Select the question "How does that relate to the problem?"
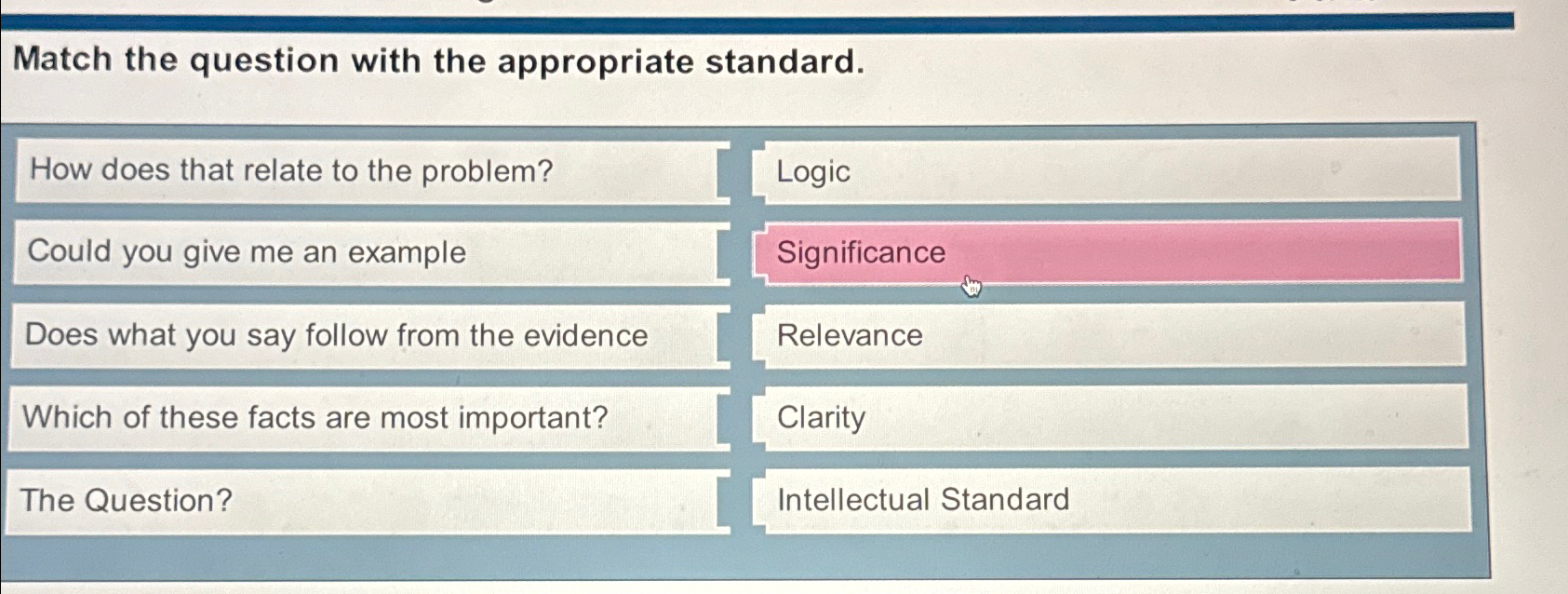The image size is (1568, 594). (x=363, y=171)
